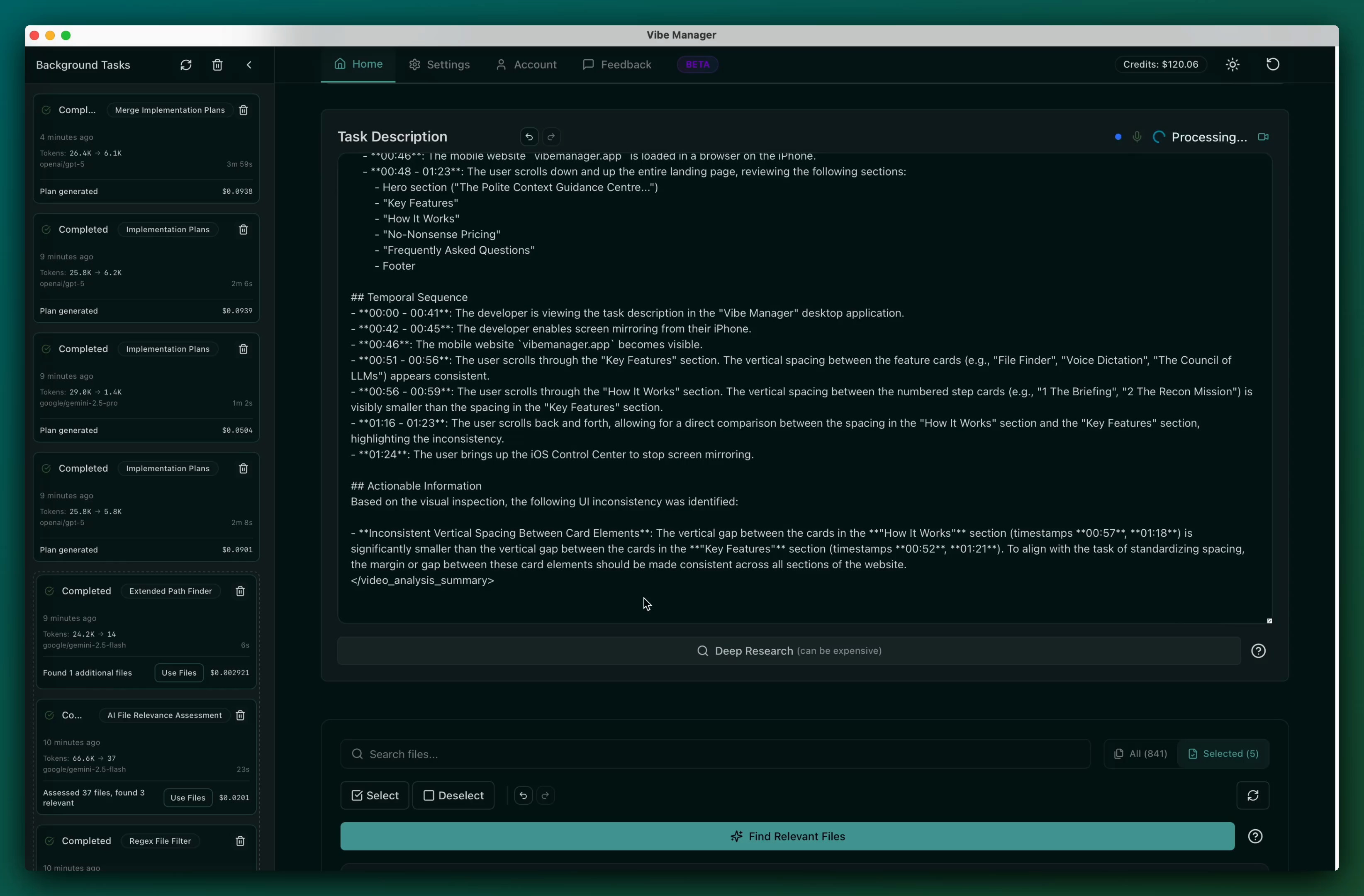Image resolution: width=1364 pixels, height=896 pixels.
Task: Delete the Regex File Filter task
Action: coord(240,841)
